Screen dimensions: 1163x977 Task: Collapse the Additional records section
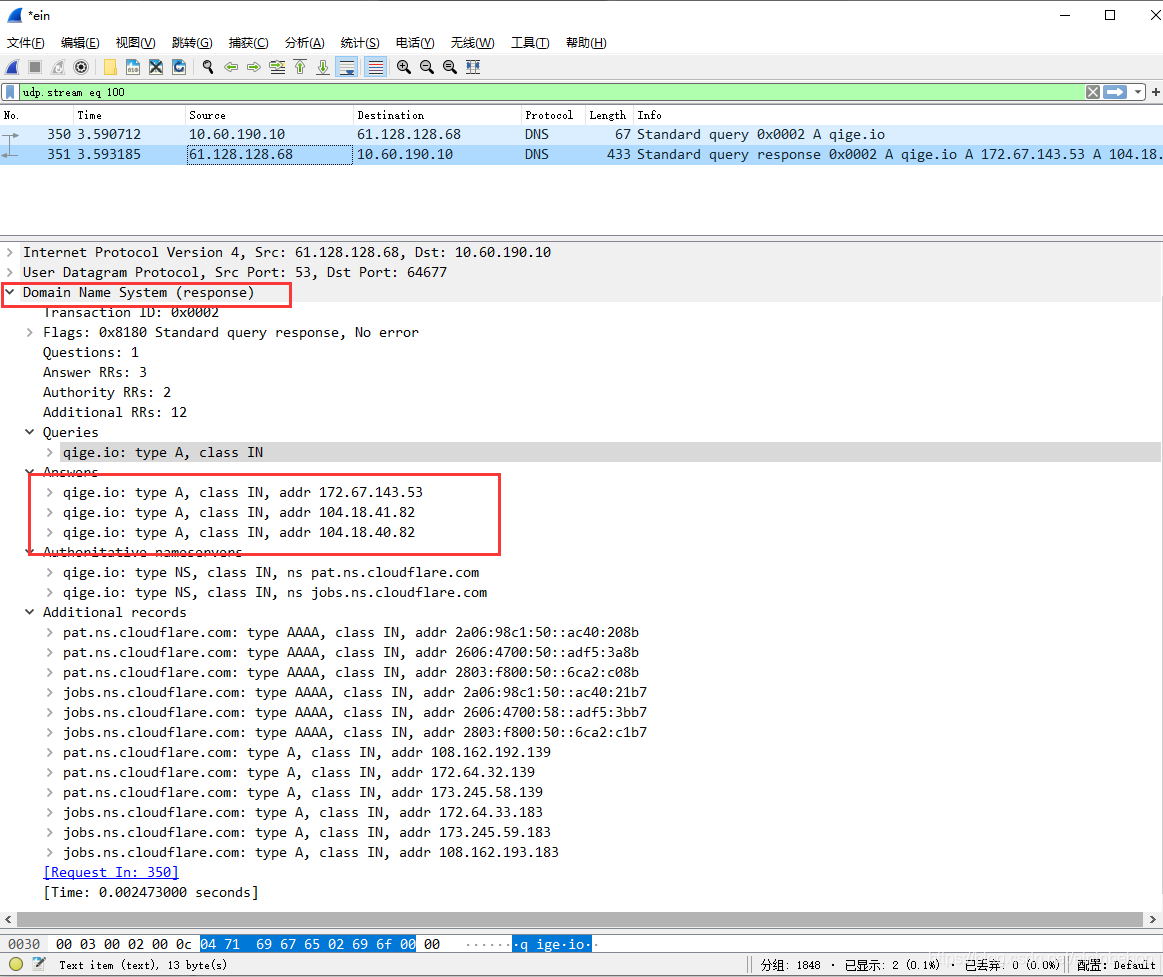(30, 612)
